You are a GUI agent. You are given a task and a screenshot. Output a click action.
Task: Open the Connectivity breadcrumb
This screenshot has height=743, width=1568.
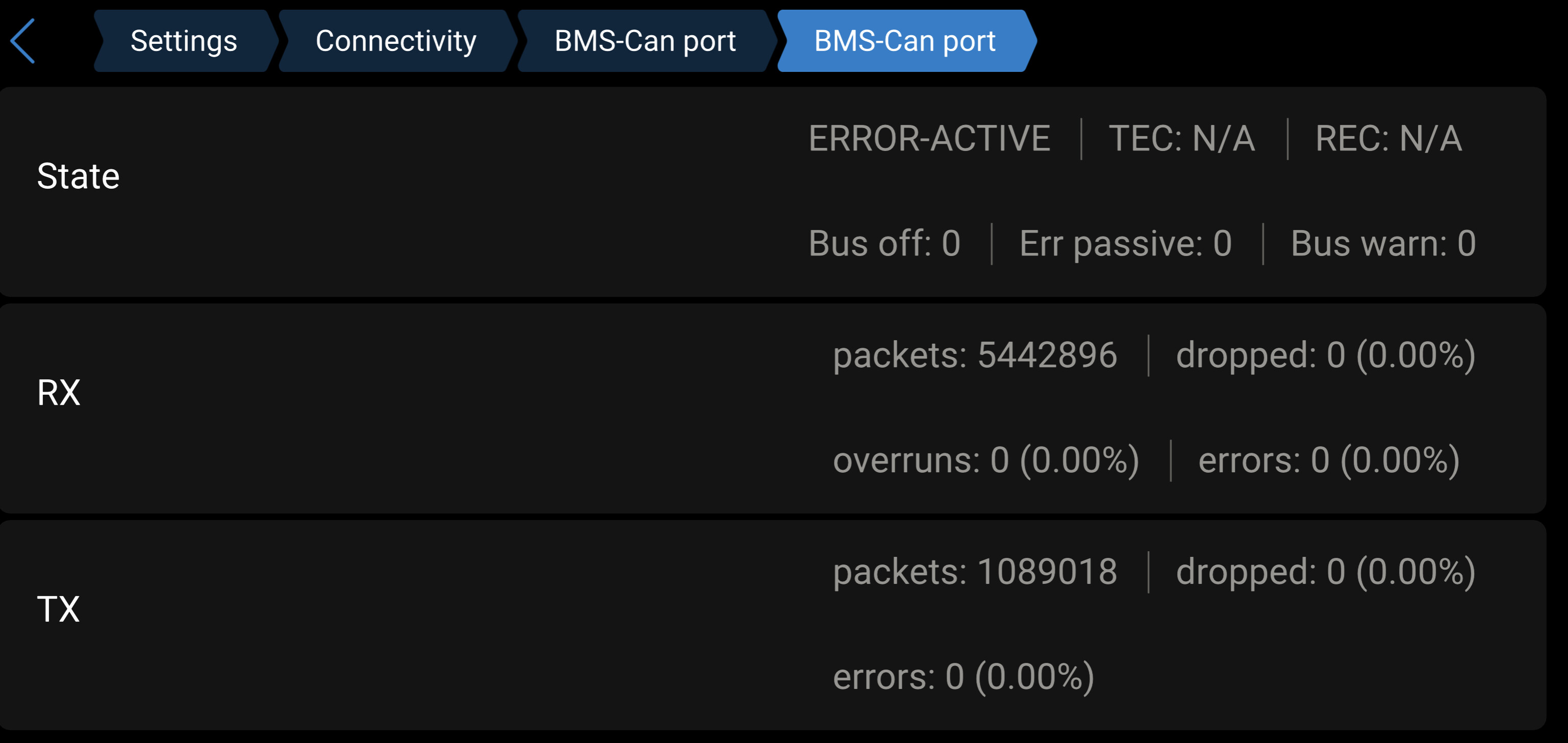coord(396,41)
